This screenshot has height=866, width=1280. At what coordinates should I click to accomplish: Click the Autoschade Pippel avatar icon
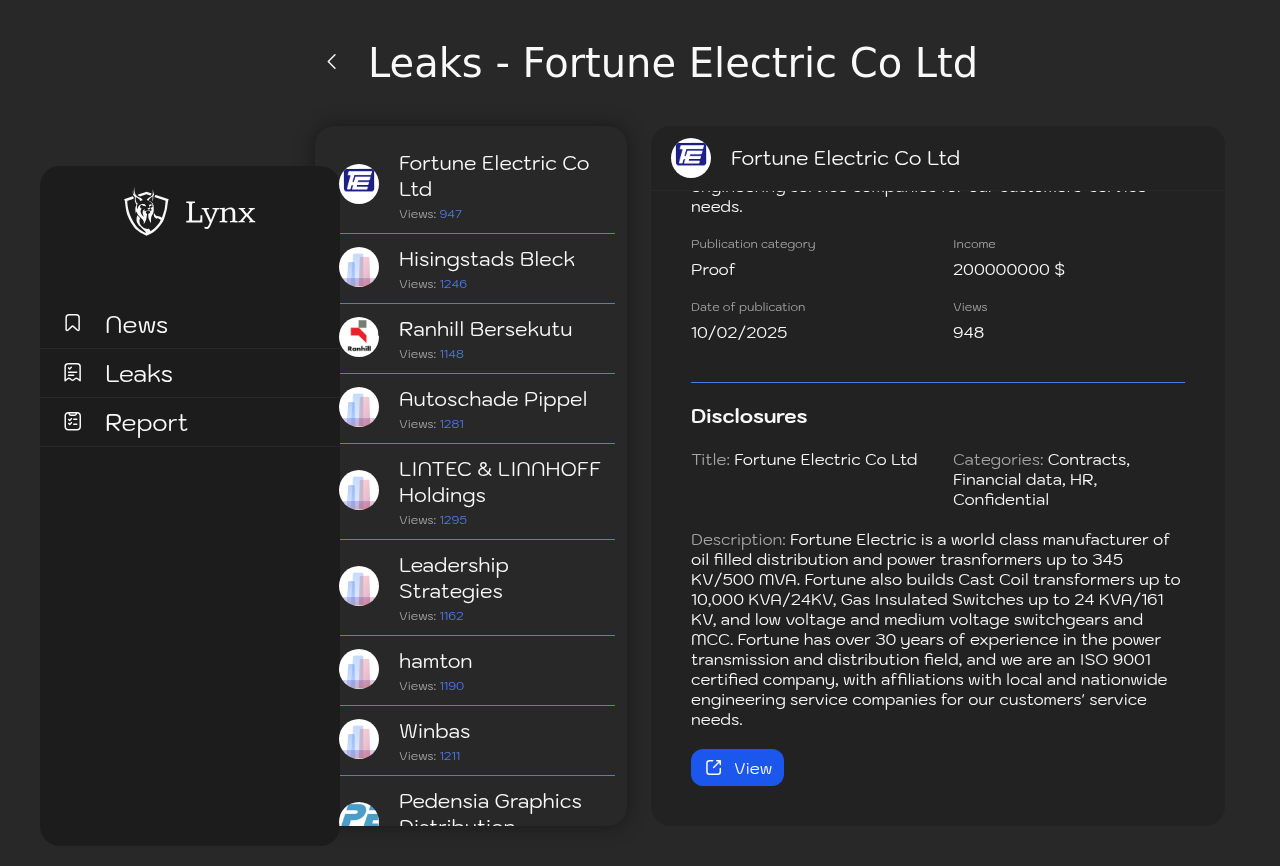point(359,407)
